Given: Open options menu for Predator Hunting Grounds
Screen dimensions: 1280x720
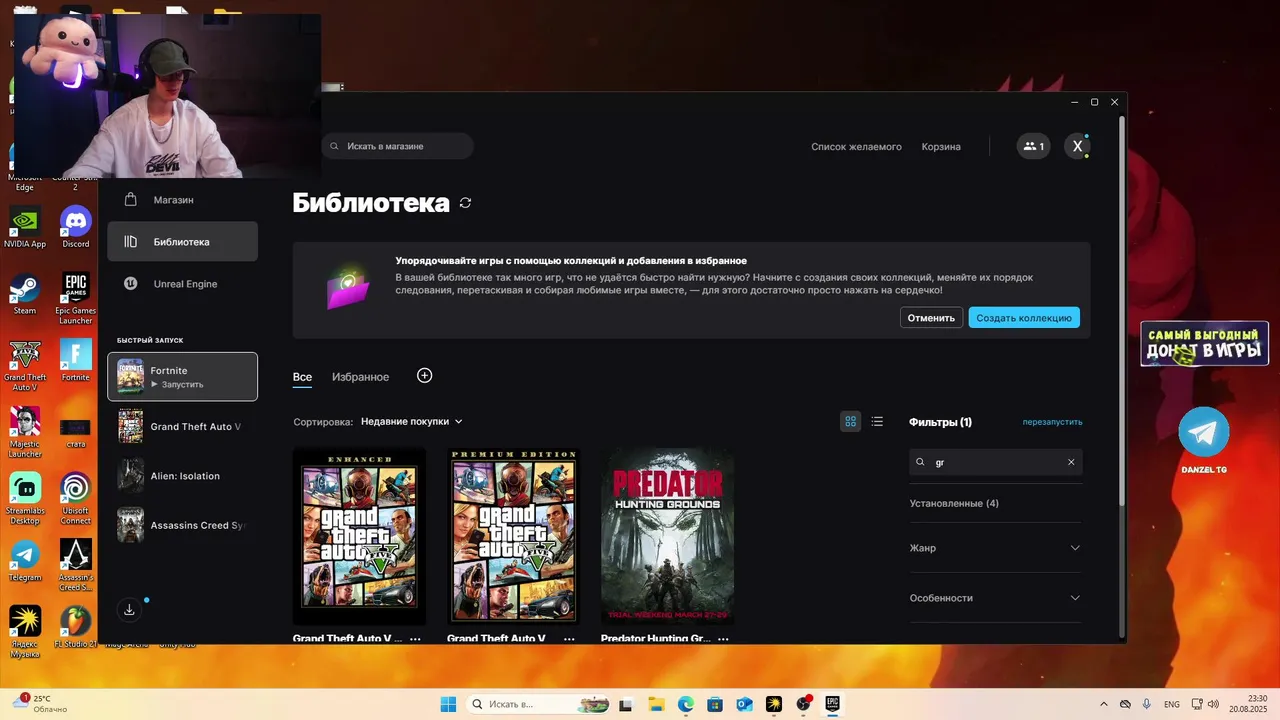Looking at the screenshot, I should tap(723, 638).
